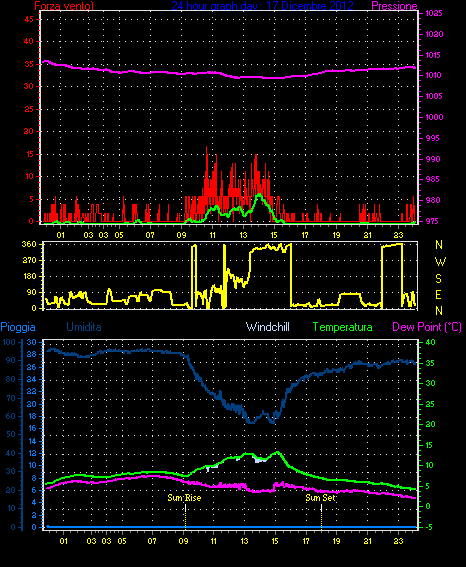Click the '180' wind direction axis value
The width and height of the screenshot is (466, 567).
coord(29,276)
